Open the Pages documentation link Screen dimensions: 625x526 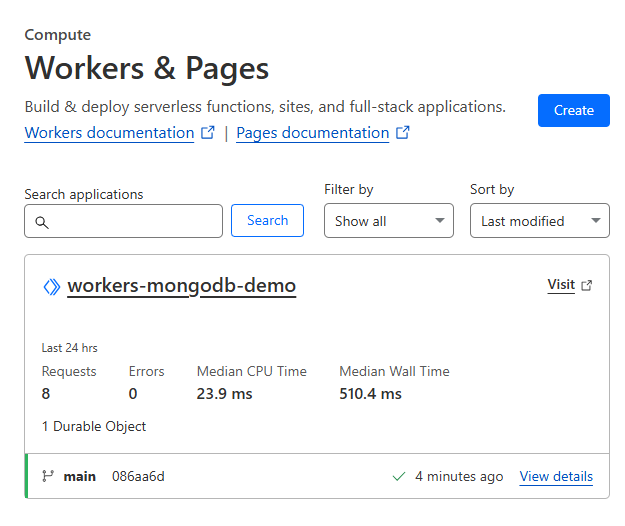312,133
